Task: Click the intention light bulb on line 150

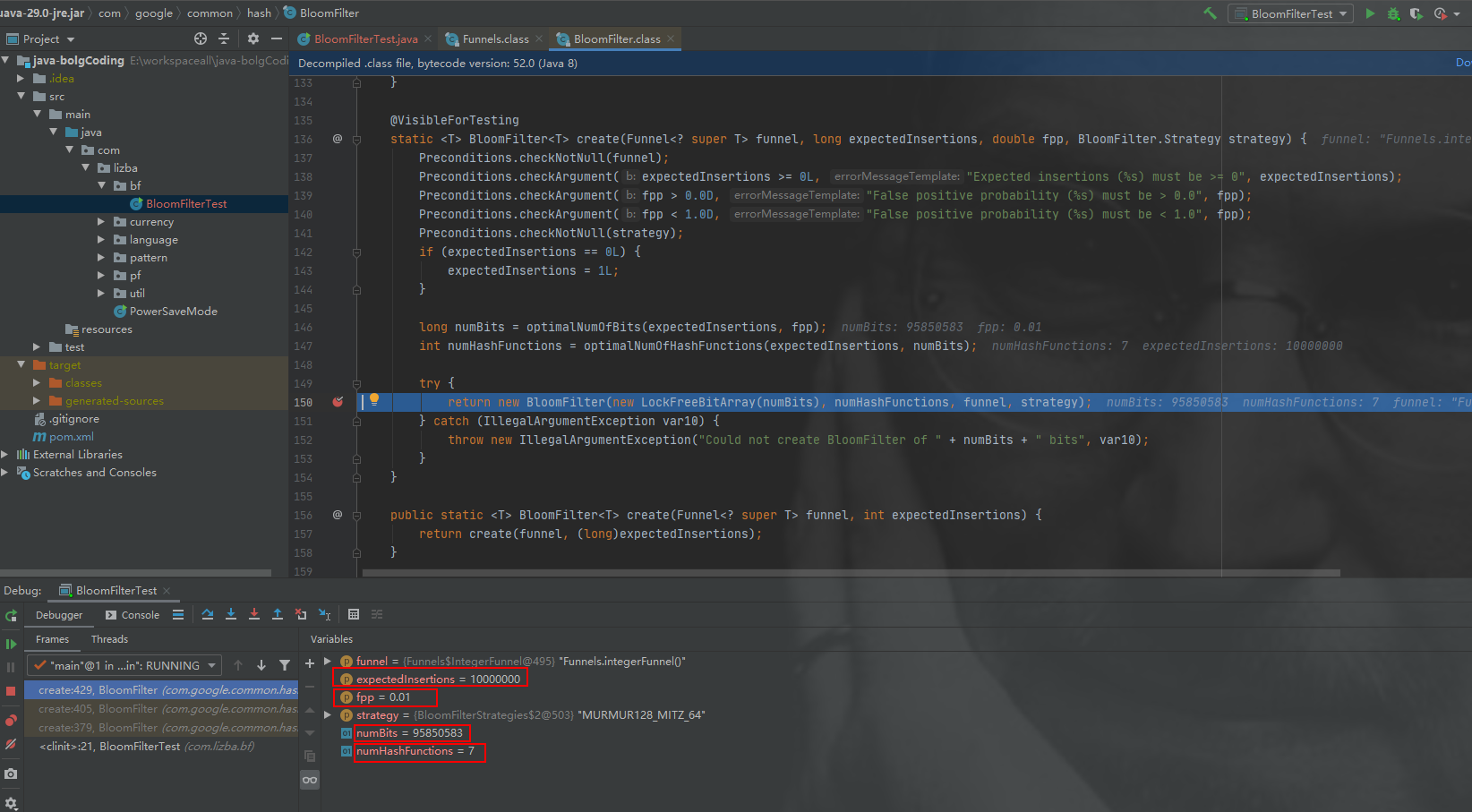Action: pos(374,400)
